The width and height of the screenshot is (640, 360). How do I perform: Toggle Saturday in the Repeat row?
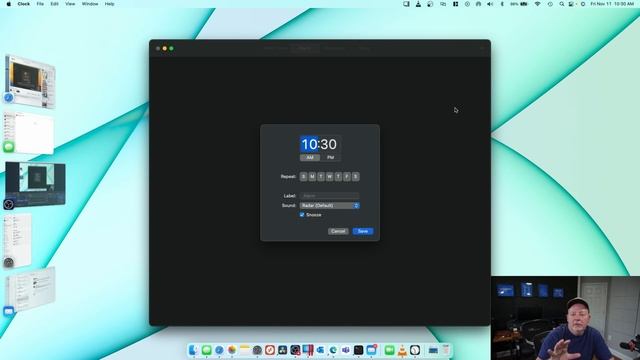[x=356, y=176]
